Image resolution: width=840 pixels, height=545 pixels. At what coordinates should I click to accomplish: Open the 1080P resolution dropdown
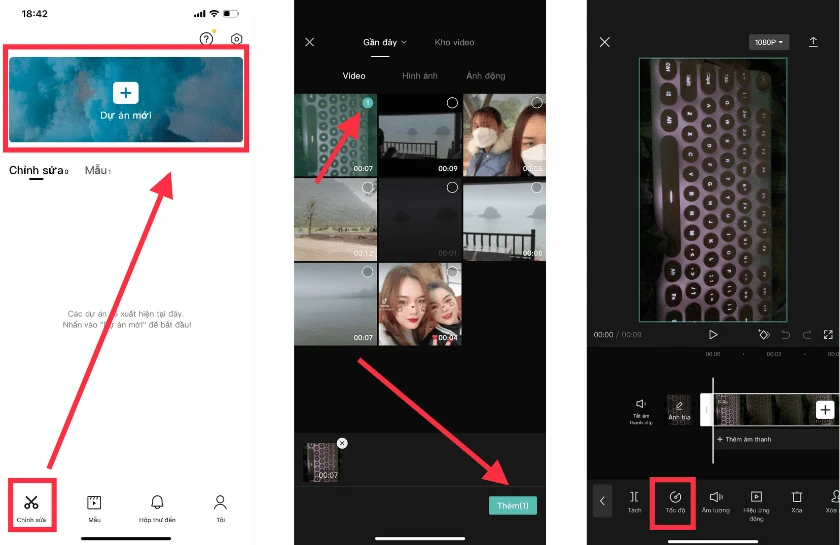(x=769, y=42)
